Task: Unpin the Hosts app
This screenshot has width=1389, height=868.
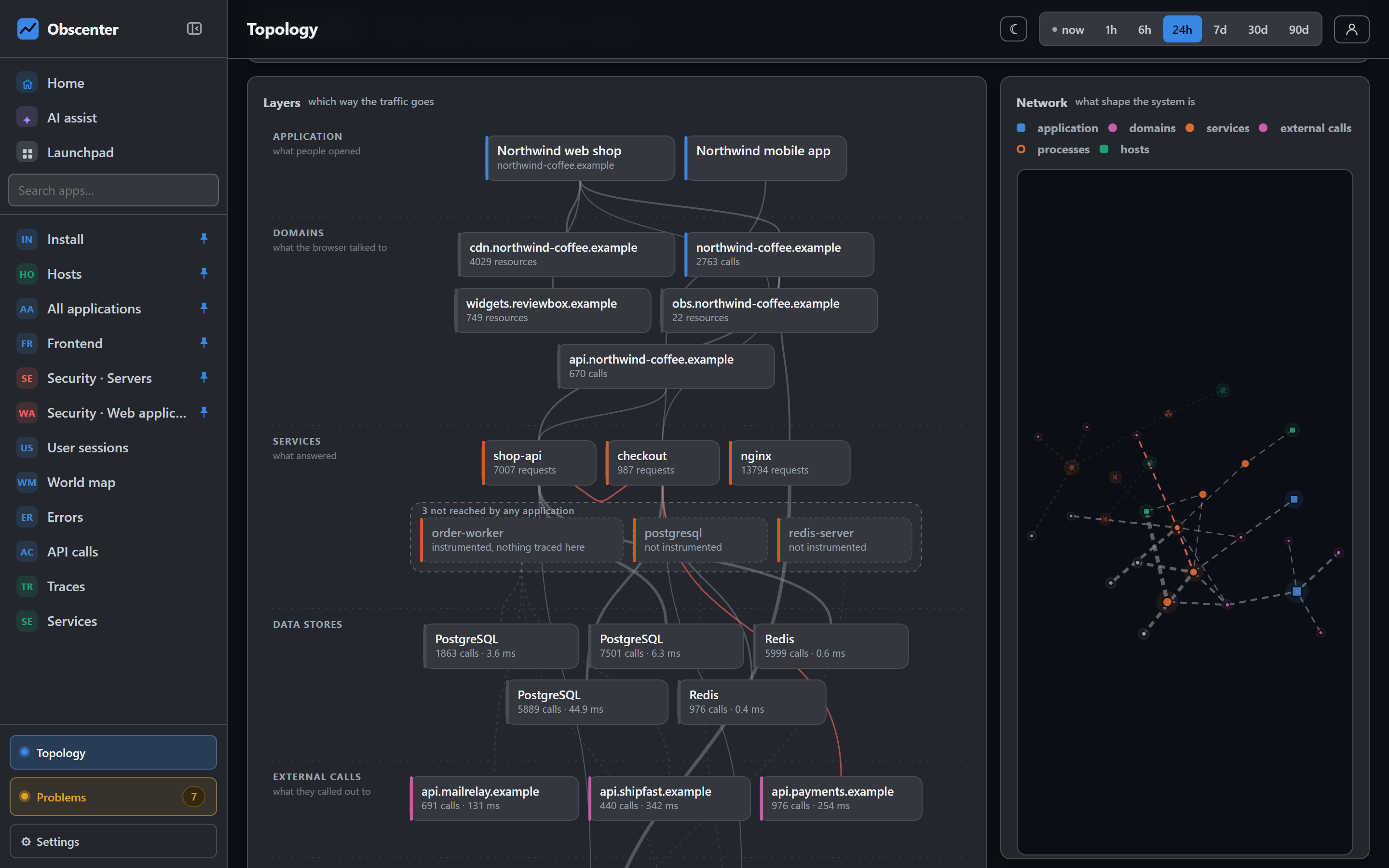Action: [x=204, y=273]
